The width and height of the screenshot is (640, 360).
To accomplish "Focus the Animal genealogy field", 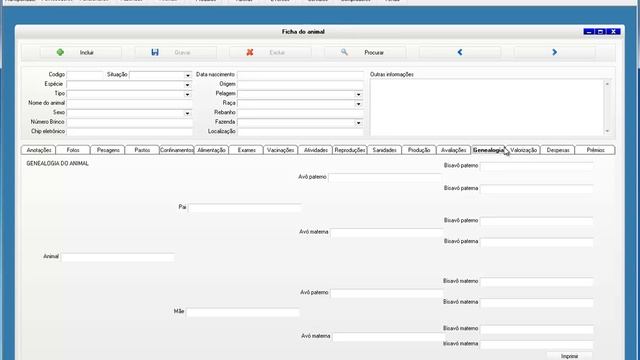I will coord(118,257).
